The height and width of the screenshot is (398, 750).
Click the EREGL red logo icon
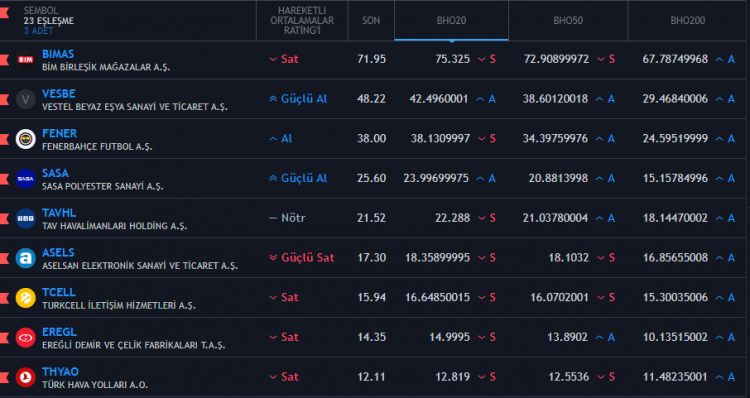[25, 338]
